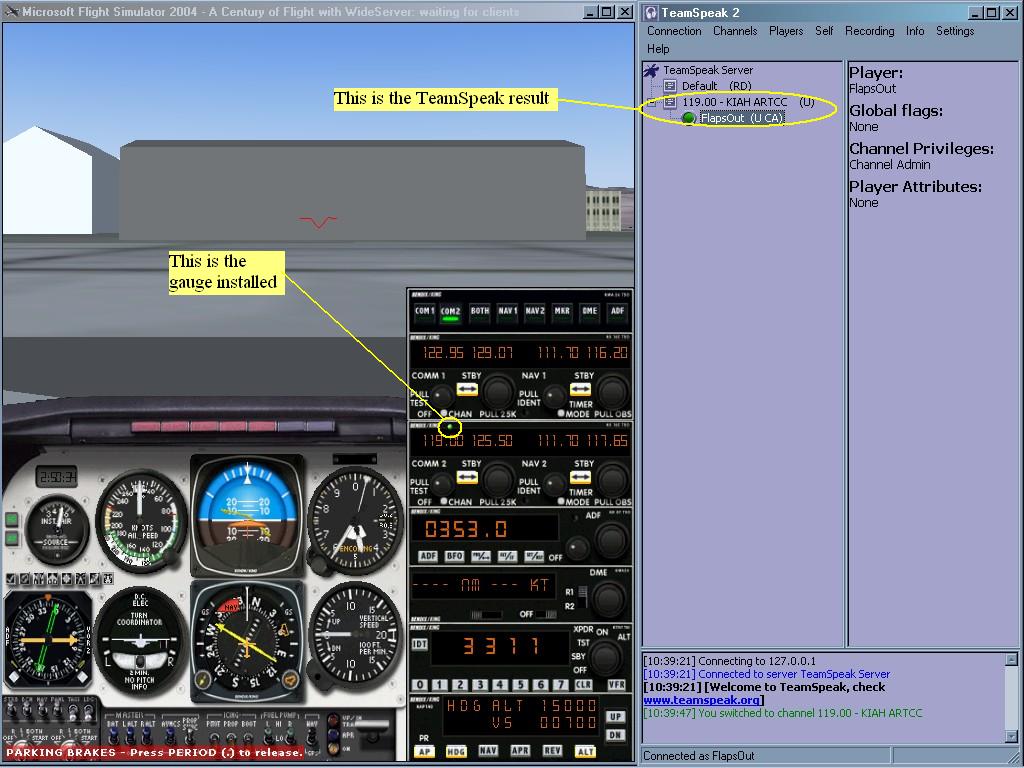This screenshot has height=768, width=1024.
Task: Open TeamSpeak Connection menu
Action: [x=674, y=31]
